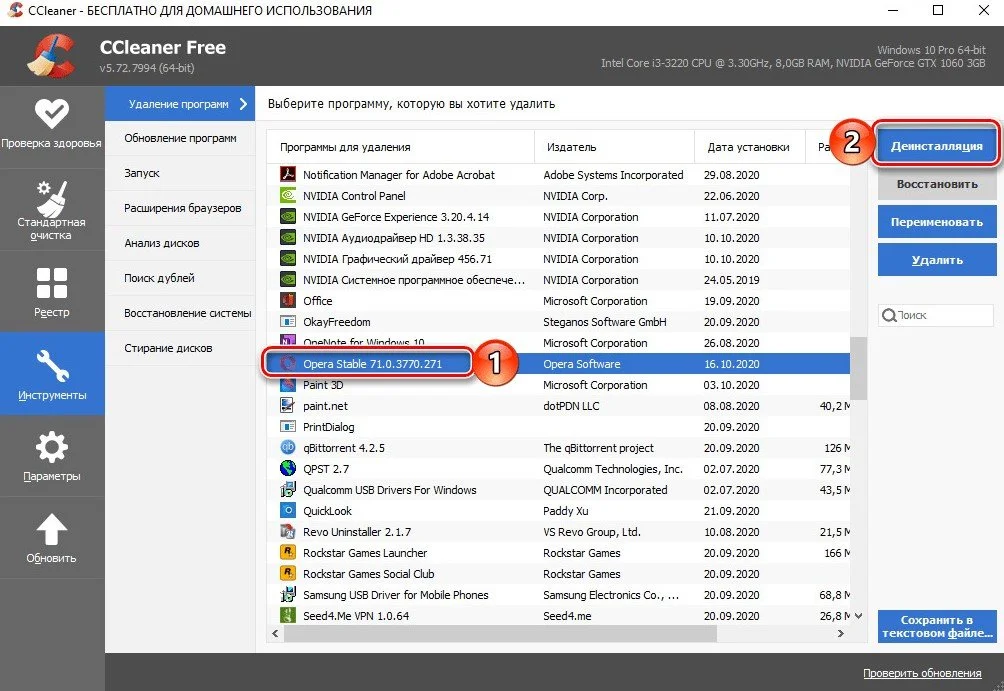
Task: Click the NVIDIA Control Panel row icon
Action: [x=288, y=195]
